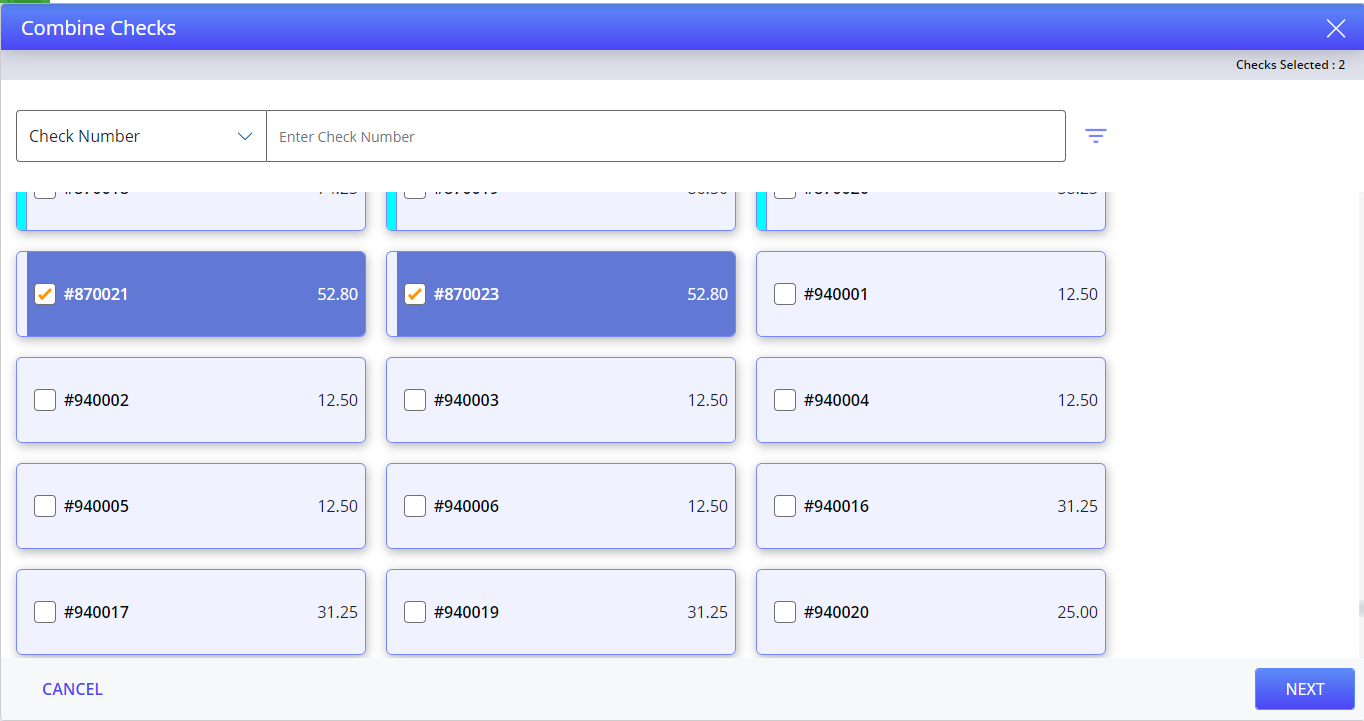Select check card #940020 for 25.00
1364x721 pixels.
point(931,612)
